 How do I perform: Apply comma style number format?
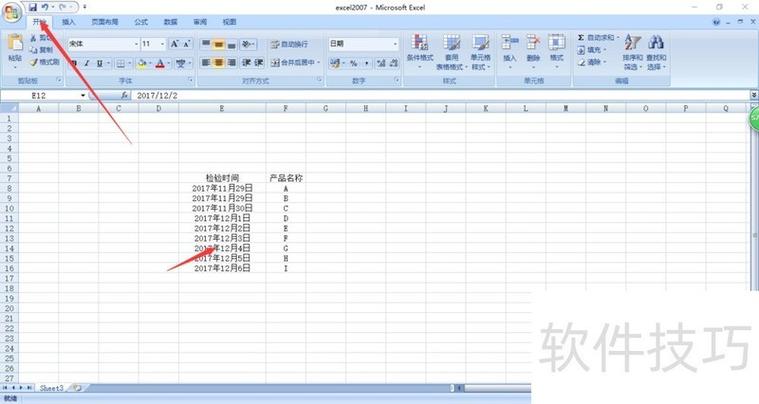366,63
